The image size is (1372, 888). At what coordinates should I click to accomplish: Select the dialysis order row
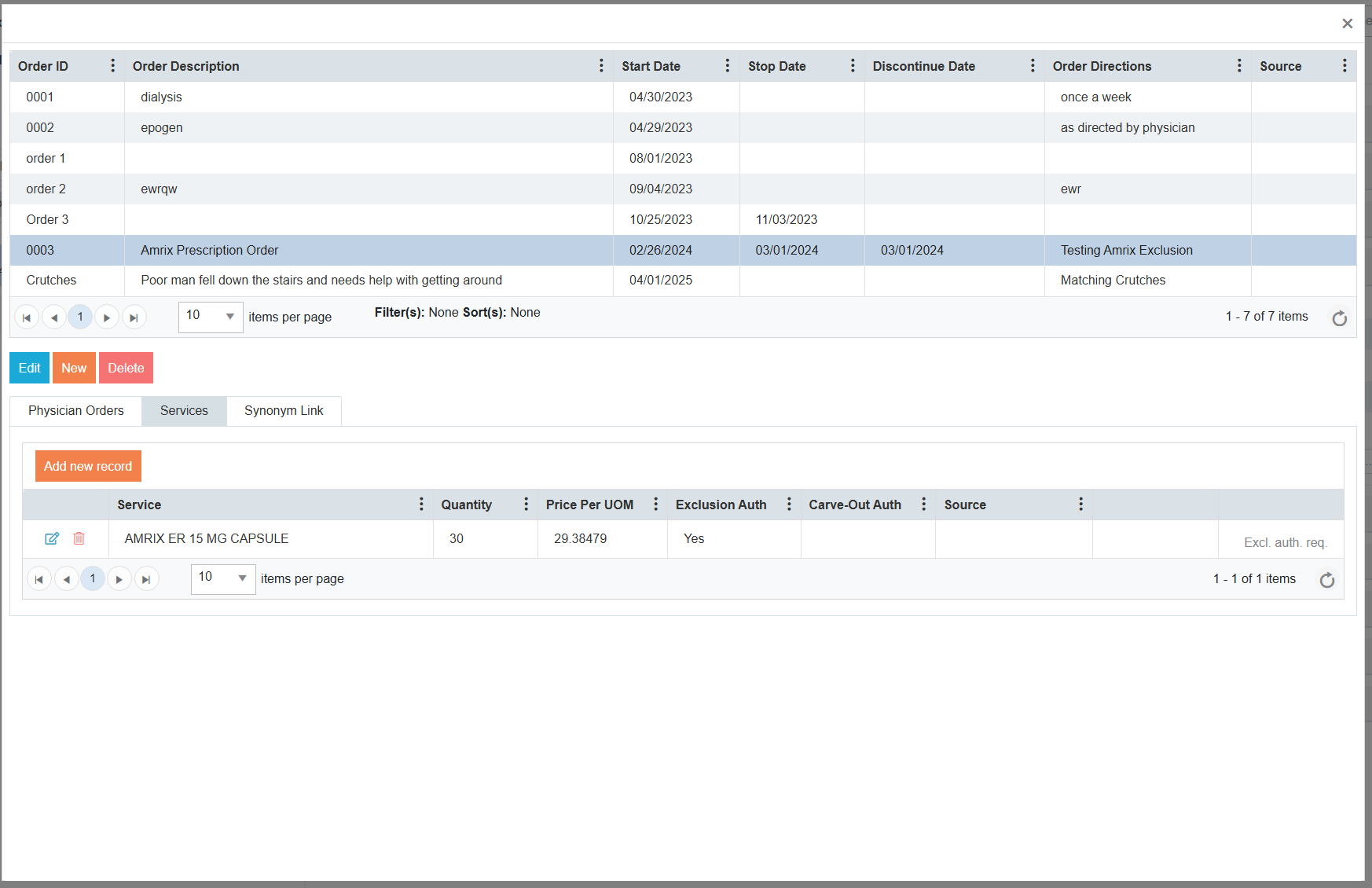[x=683, y=97]
